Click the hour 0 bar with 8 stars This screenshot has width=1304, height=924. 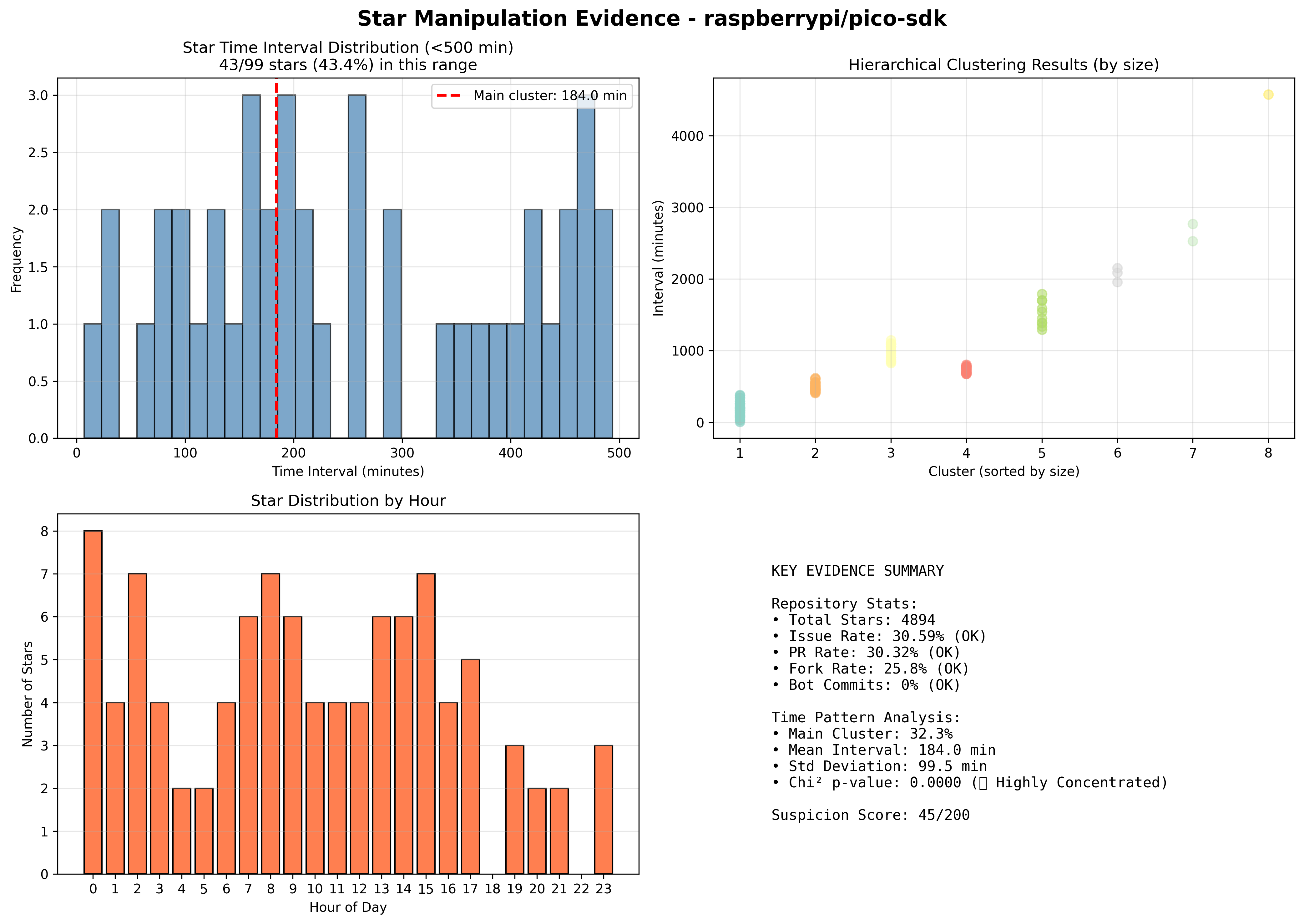coord(93,702)
